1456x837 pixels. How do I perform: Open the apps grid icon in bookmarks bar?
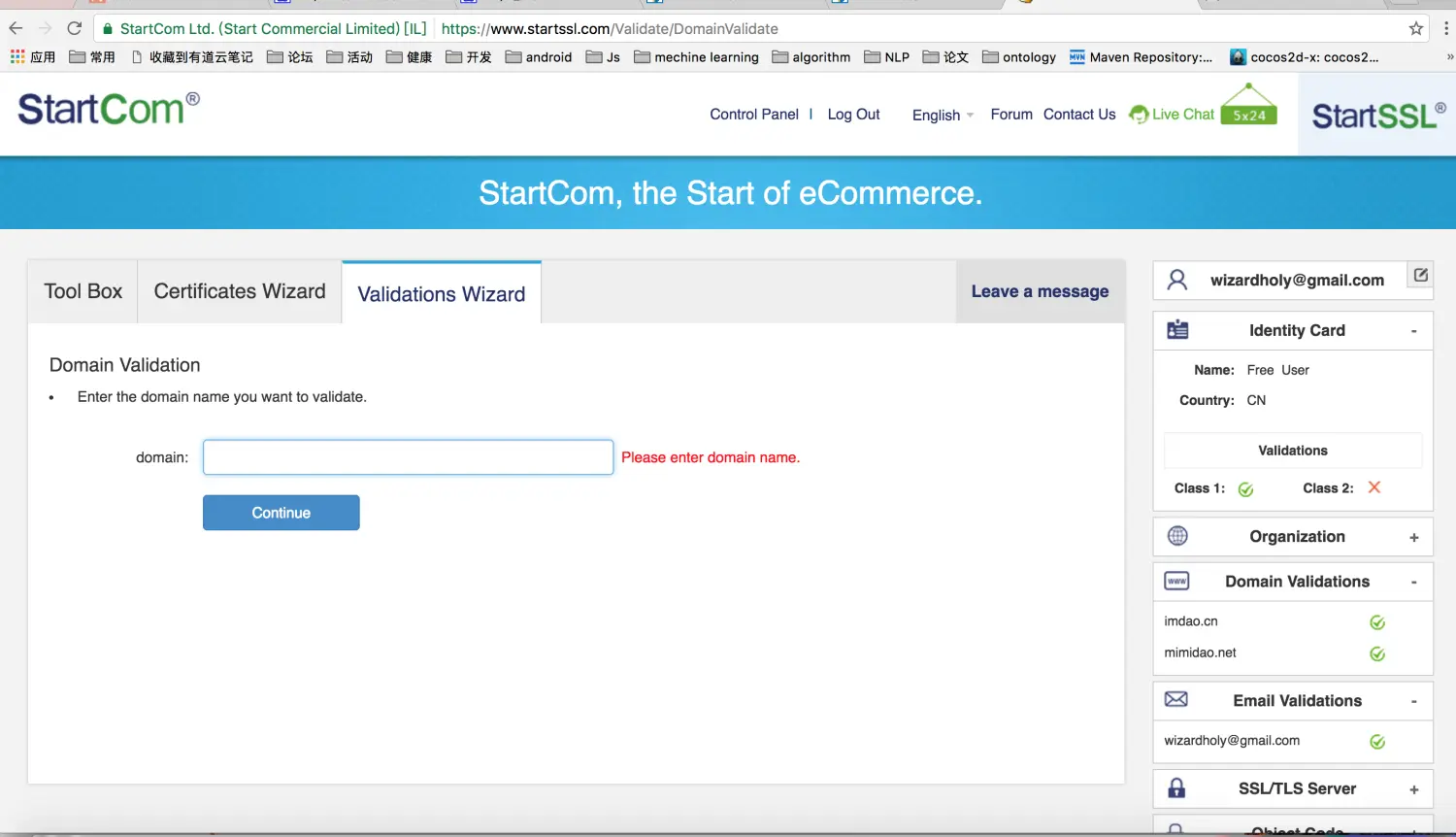click(x=17, y=57)
